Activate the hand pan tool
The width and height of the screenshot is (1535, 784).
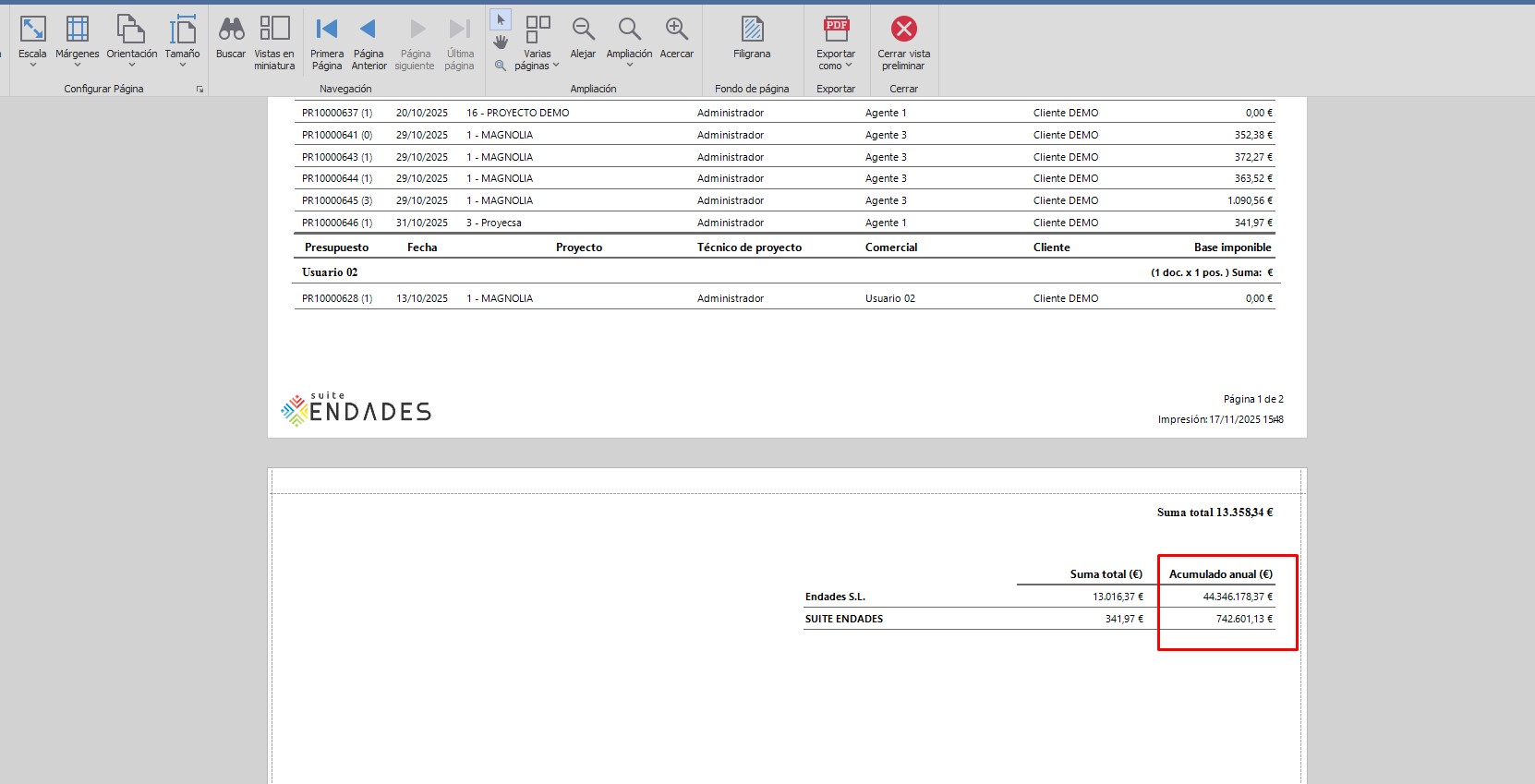pos(501,42)
